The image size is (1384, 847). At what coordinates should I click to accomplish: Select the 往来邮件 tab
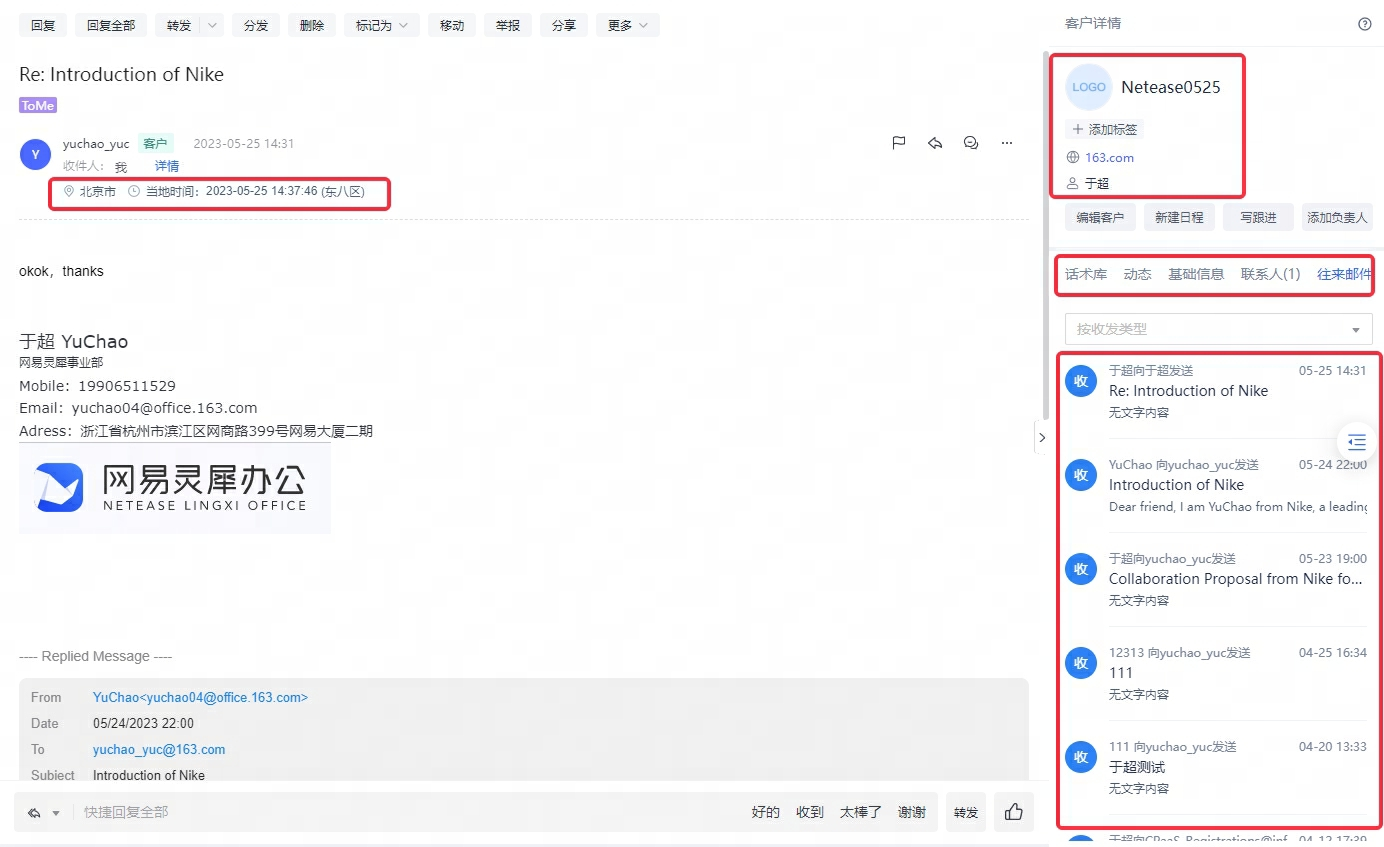coord(1344,274)
